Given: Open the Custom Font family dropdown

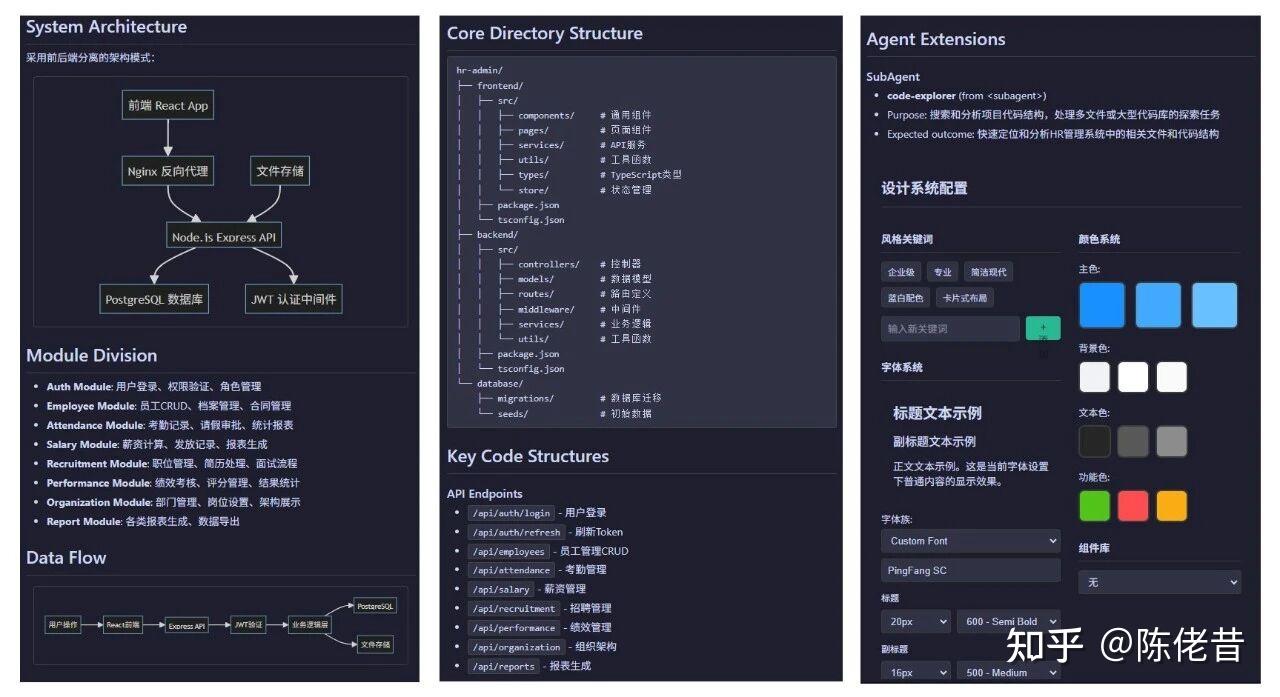Looking at the screenshot, I should point(970,541).
